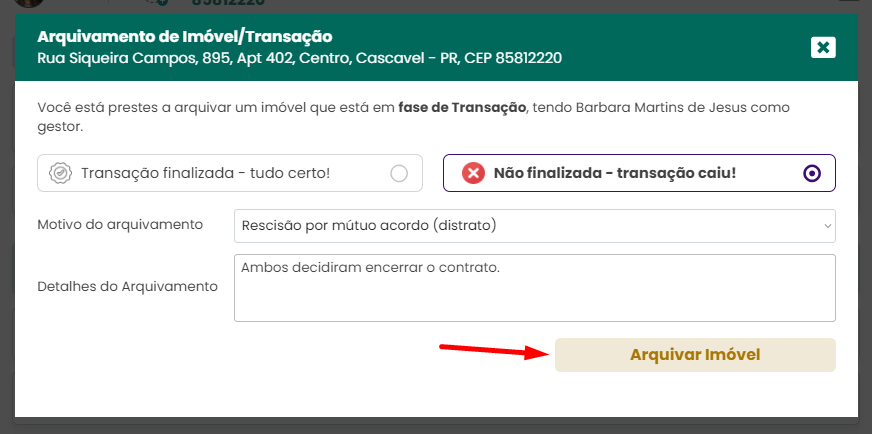Close the Arquivamento dialog with X icon
Viewport: 872px width, 434px height.
(x=823, y=47)
